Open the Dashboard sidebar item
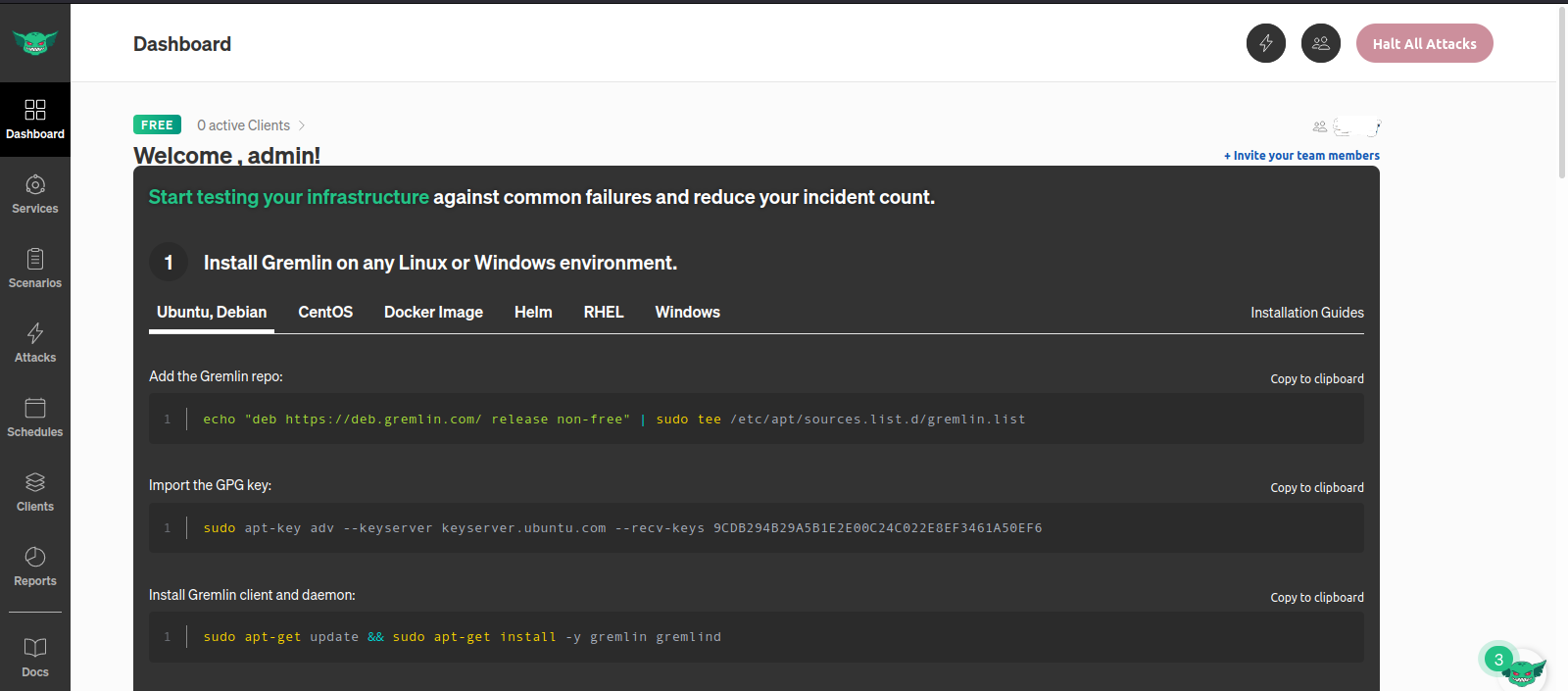 coord(35,119)
